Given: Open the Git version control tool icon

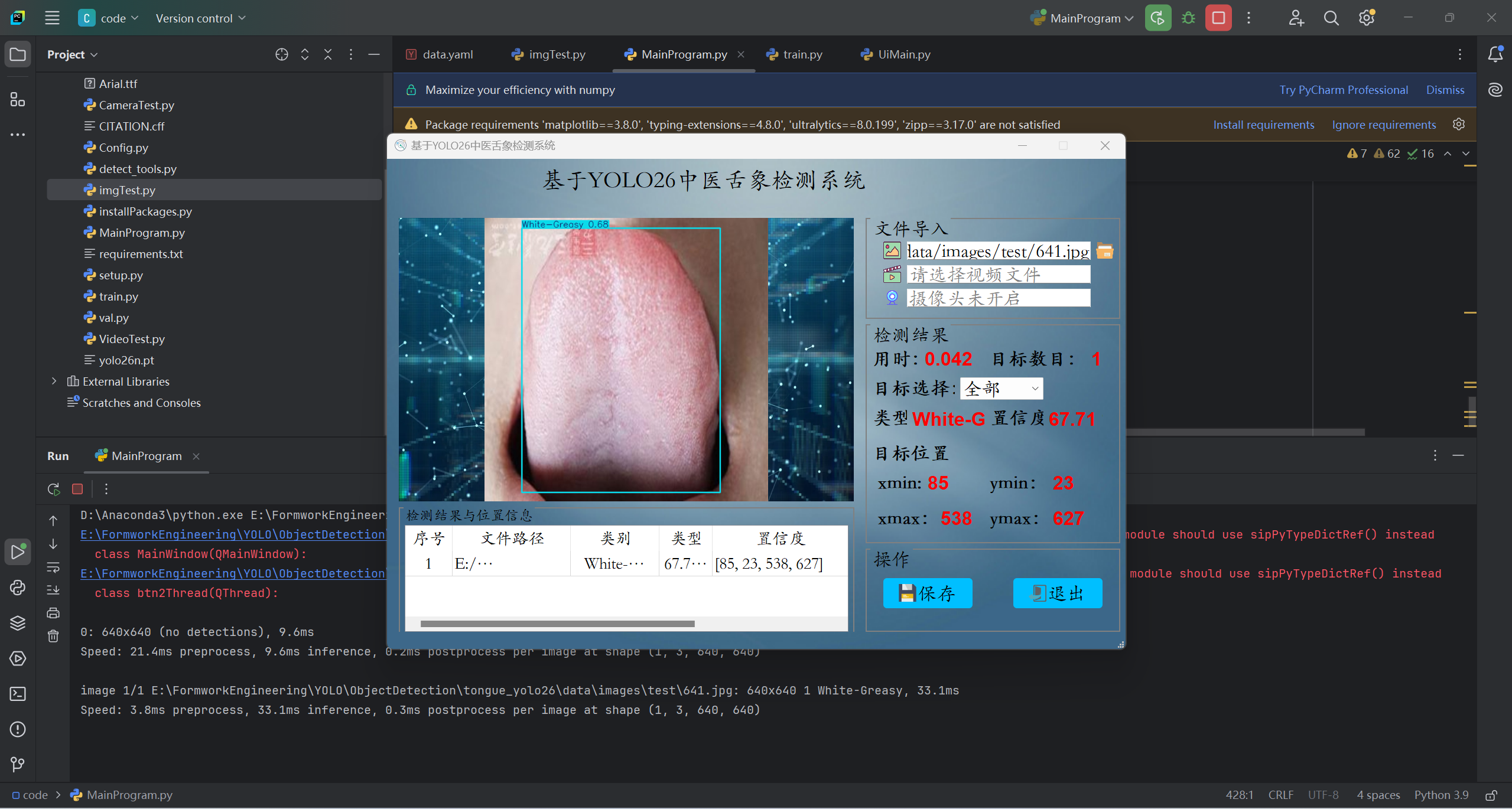Looking at the screenshot, I should pyautogui.click(x=18, y=764).
